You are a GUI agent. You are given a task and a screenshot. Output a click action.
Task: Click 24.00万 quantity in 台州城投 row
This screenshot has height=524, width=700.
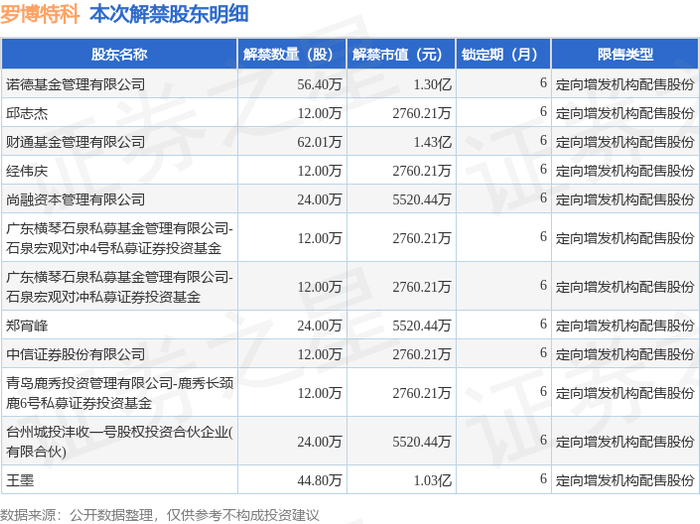click(x=320, y=441)
